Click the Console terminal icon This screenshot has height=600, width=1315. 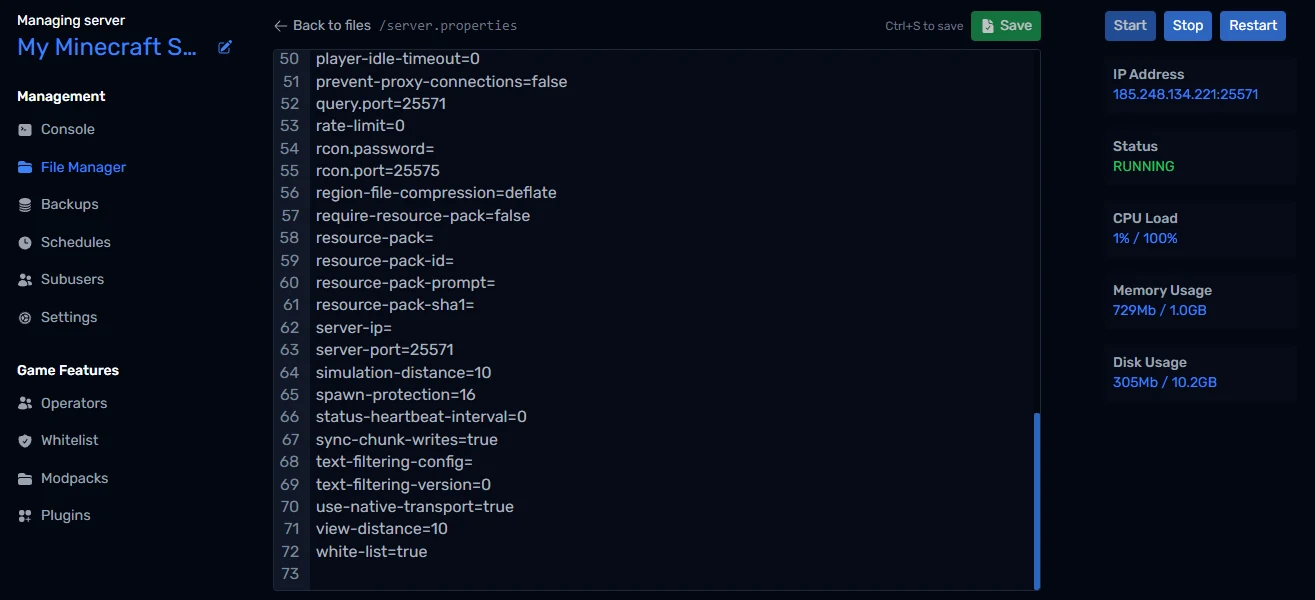pyautogui.click(x=25, y=130)
